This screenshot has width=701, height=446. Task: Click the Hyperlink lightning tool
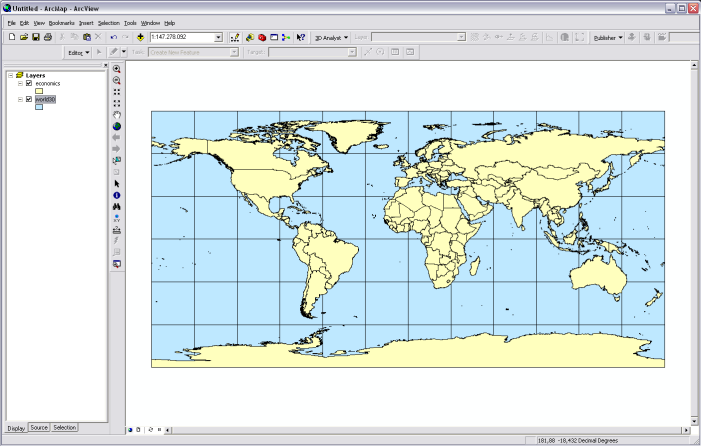[x=117, y=241]
